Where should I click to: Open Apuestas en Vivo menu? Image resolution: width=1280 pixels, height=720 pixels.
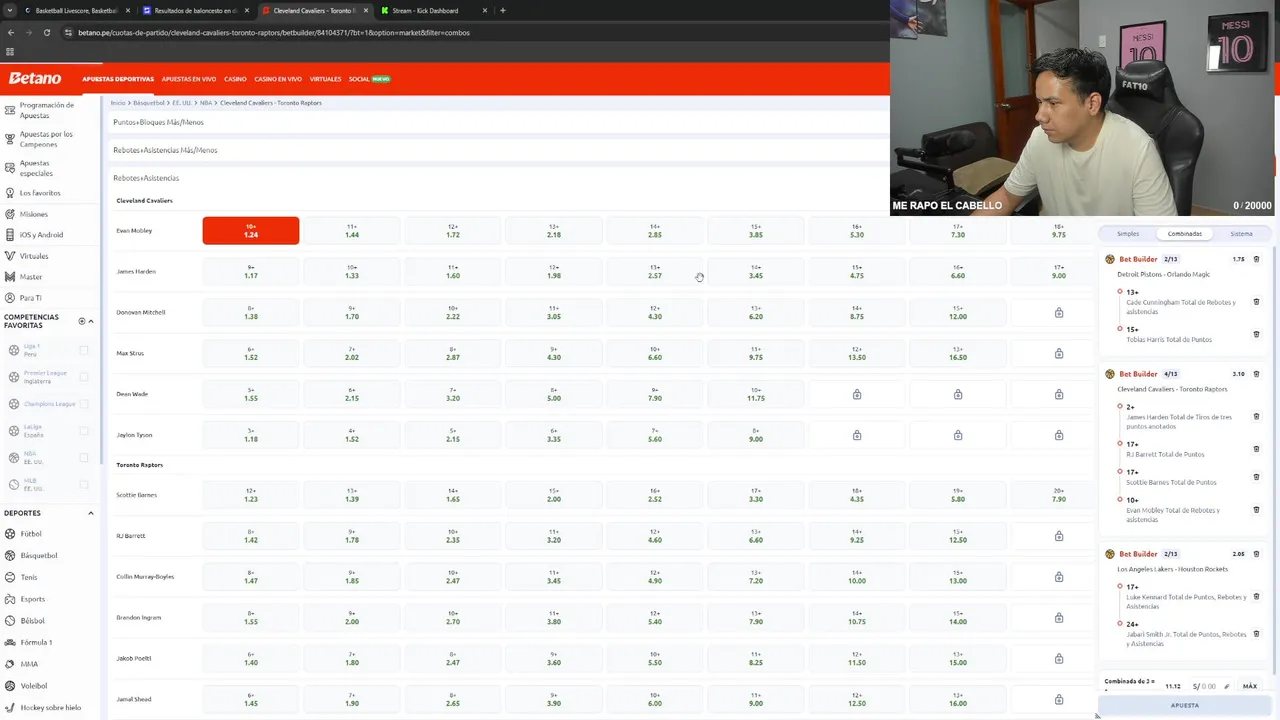[x=189, y=79]
